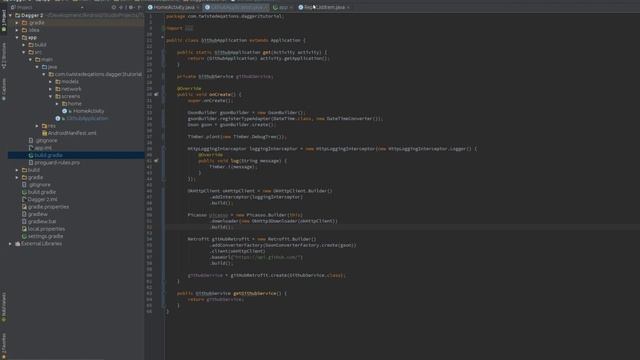The image size is (640, 360).
Task: Click the settings.gradle file icon
Action: 24,236
